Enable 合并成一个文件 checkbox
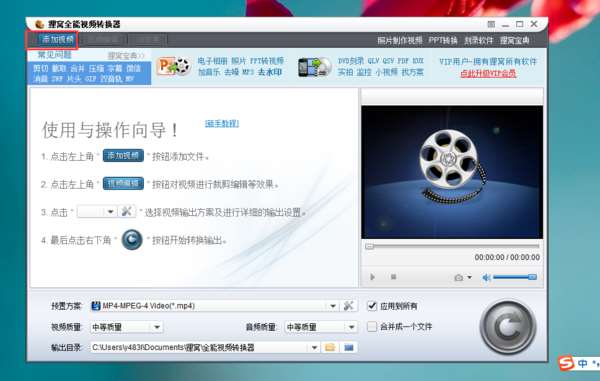 (372, 327)
